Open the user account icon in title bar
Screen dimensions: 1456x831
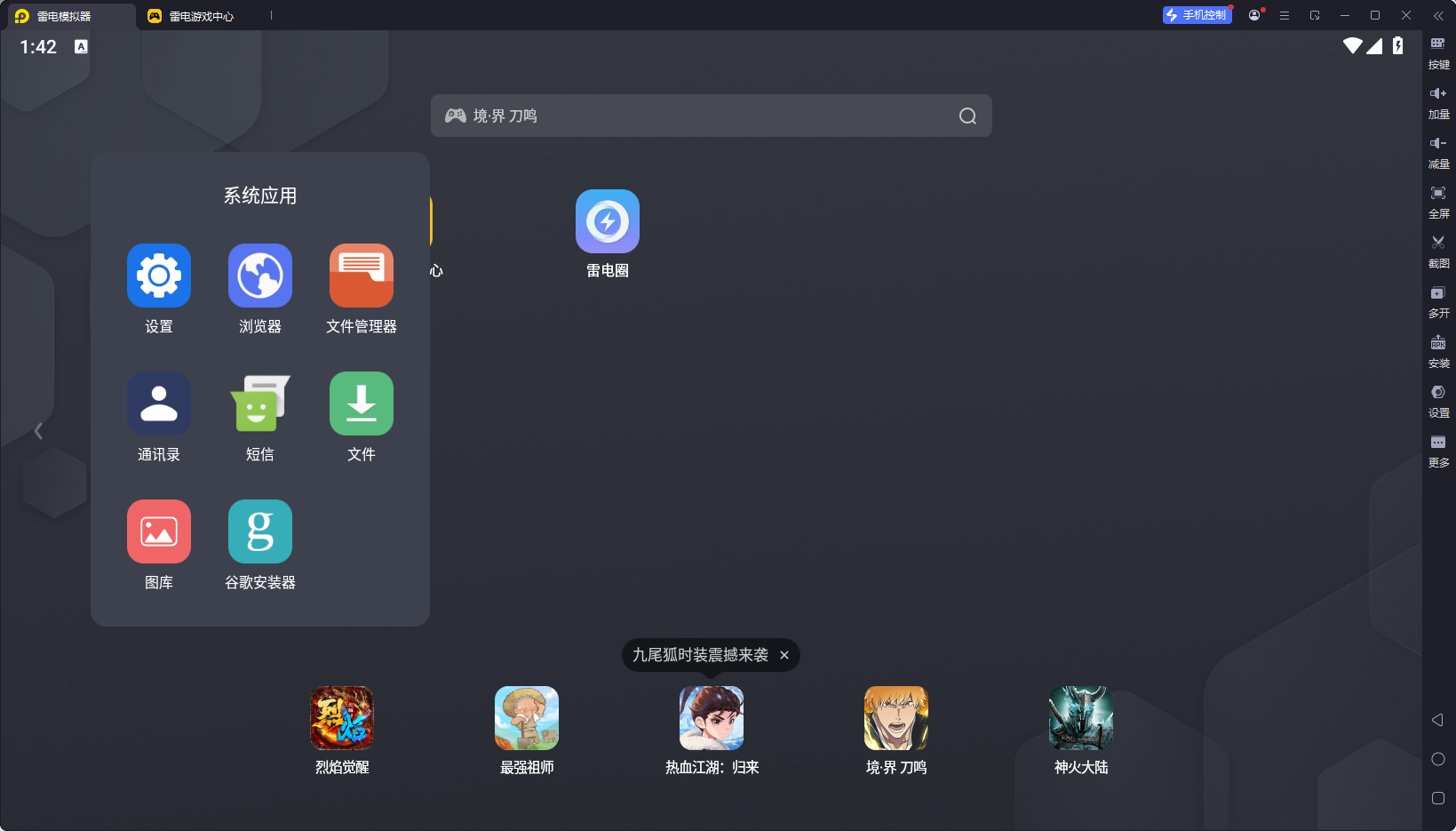coord(1254,15)
